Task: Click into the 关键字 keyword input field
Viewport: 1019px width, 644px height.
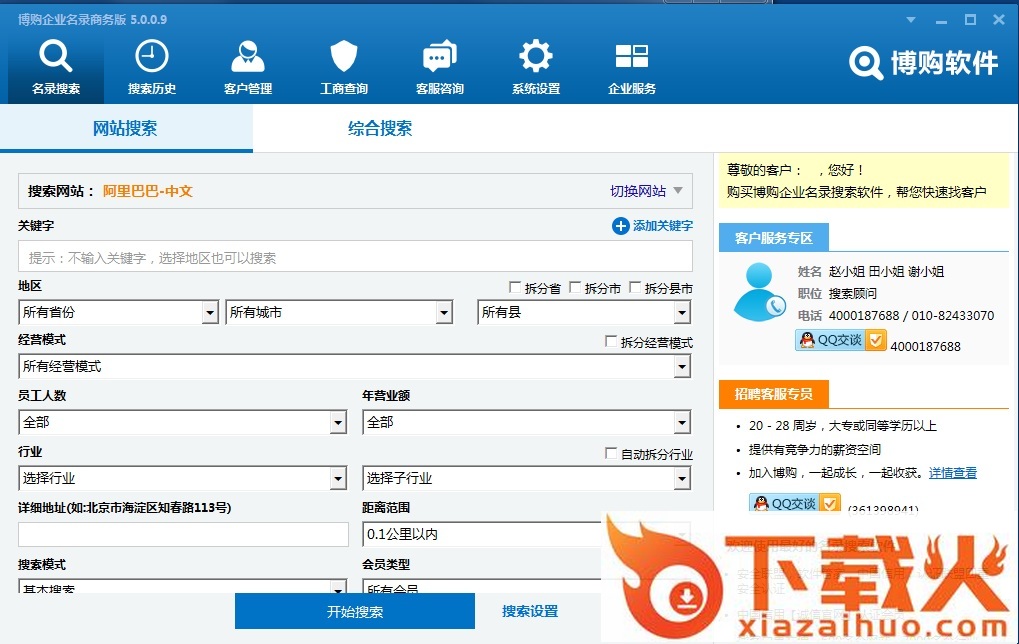Action: click(x=355, y=257)
